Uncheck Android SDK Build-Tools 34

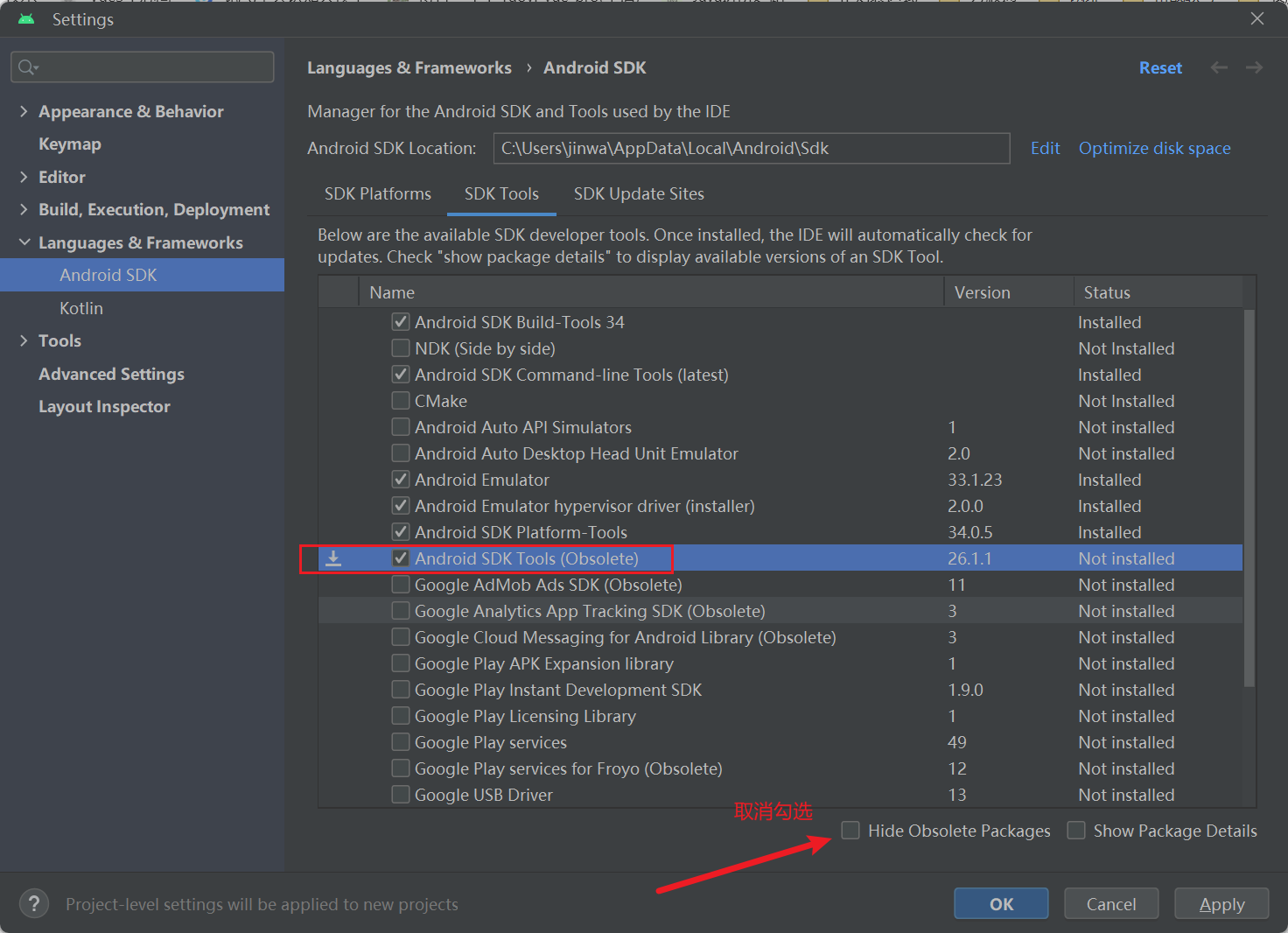(x=401, y=322)
